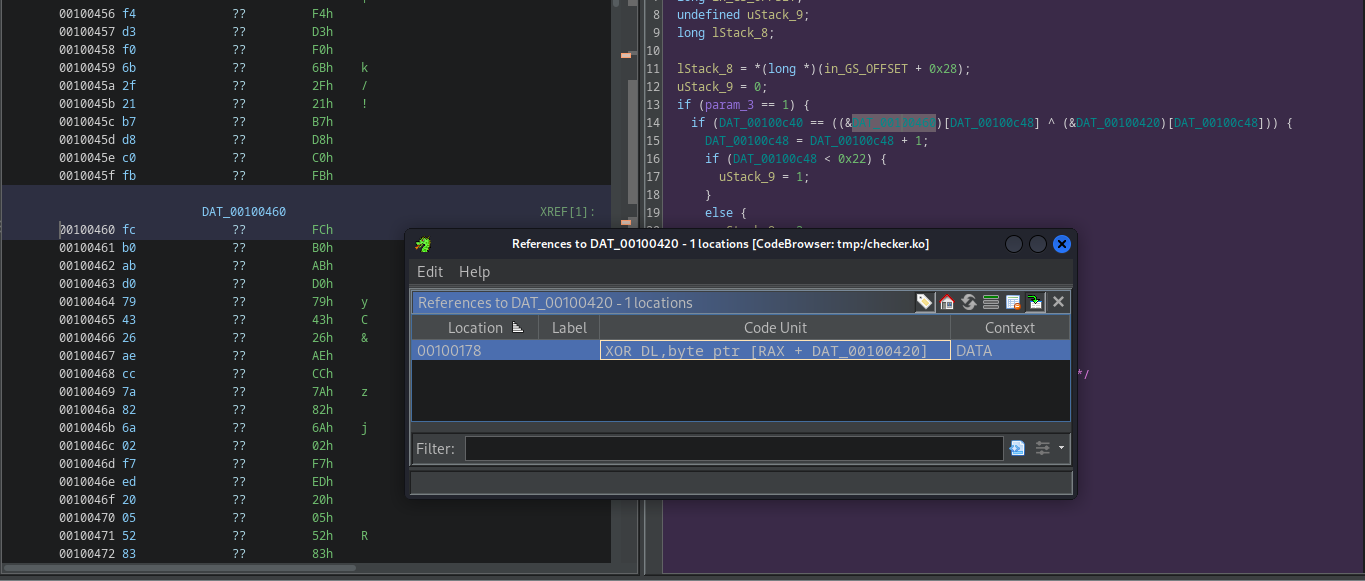The height and width of the screenshot is (581, 1365).
Task: Select listing row 0010045a with value 2Fh
Action: [305, 86]
